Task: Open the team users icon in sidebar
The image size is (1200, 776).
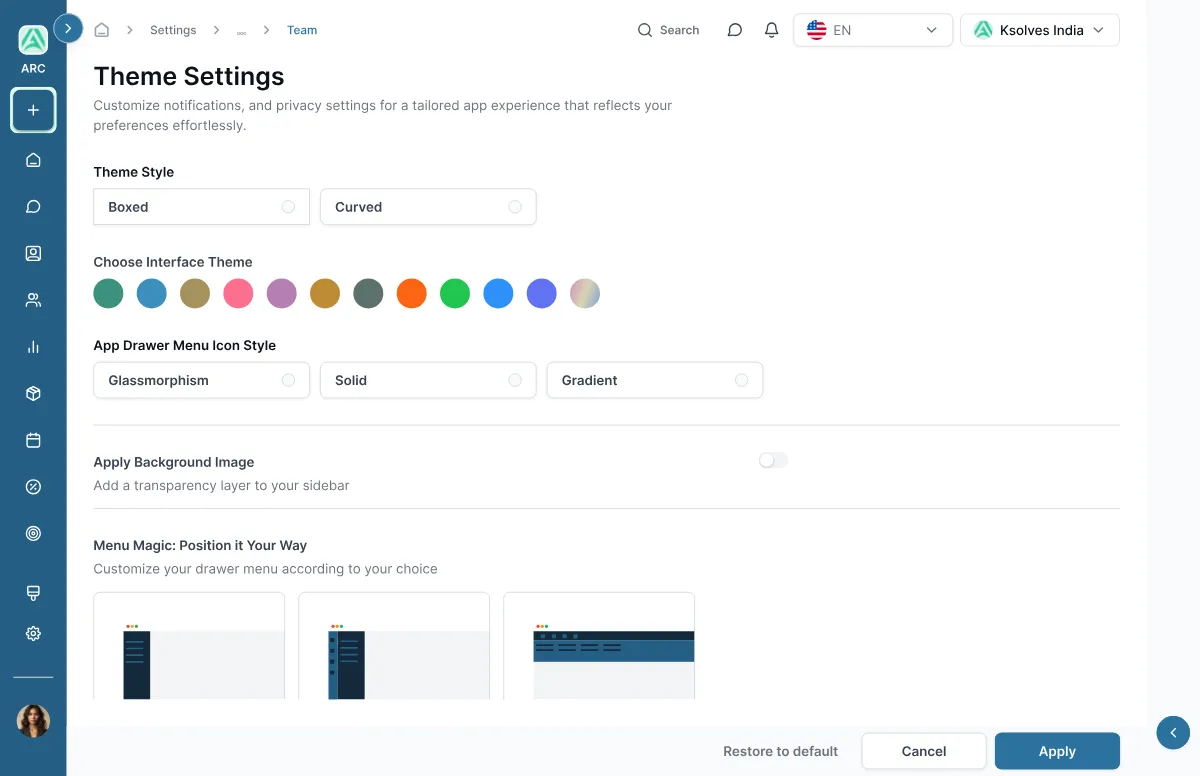Action: [33, 300]
